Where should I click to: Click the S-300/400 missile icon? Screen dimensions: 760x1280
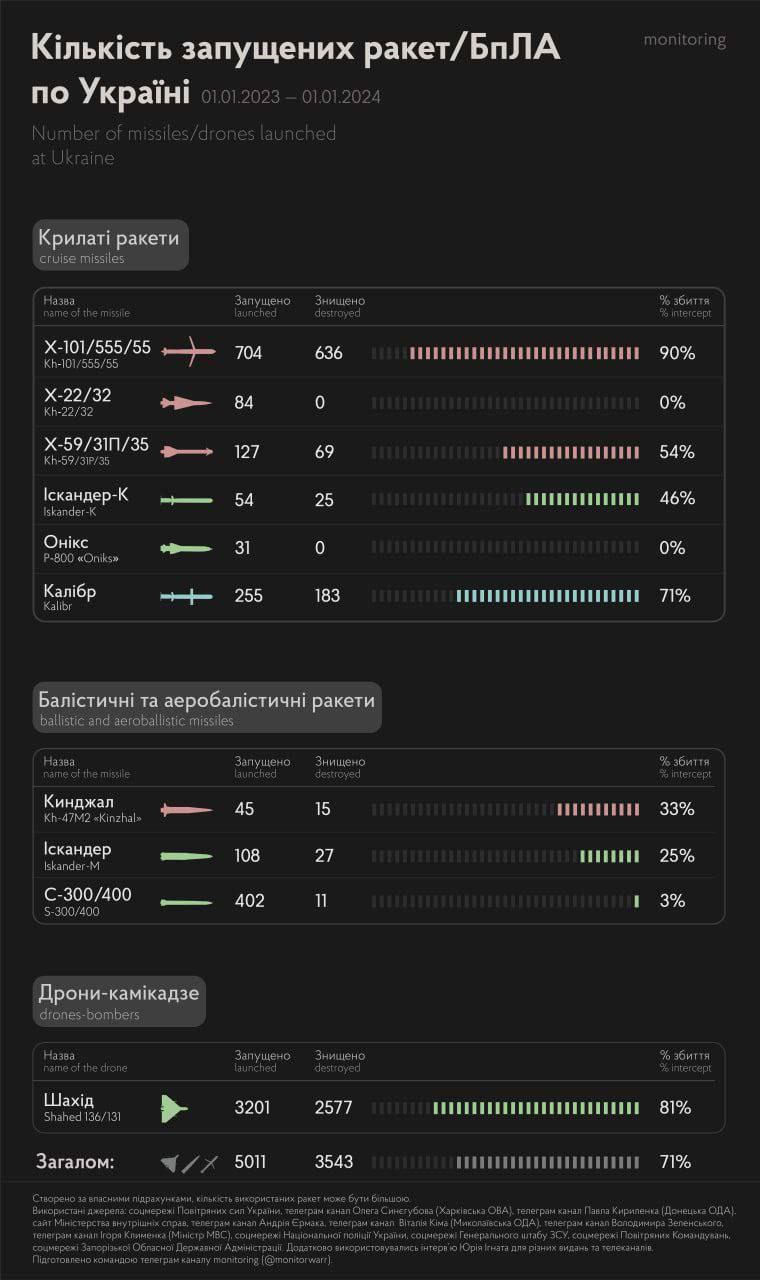187,902
